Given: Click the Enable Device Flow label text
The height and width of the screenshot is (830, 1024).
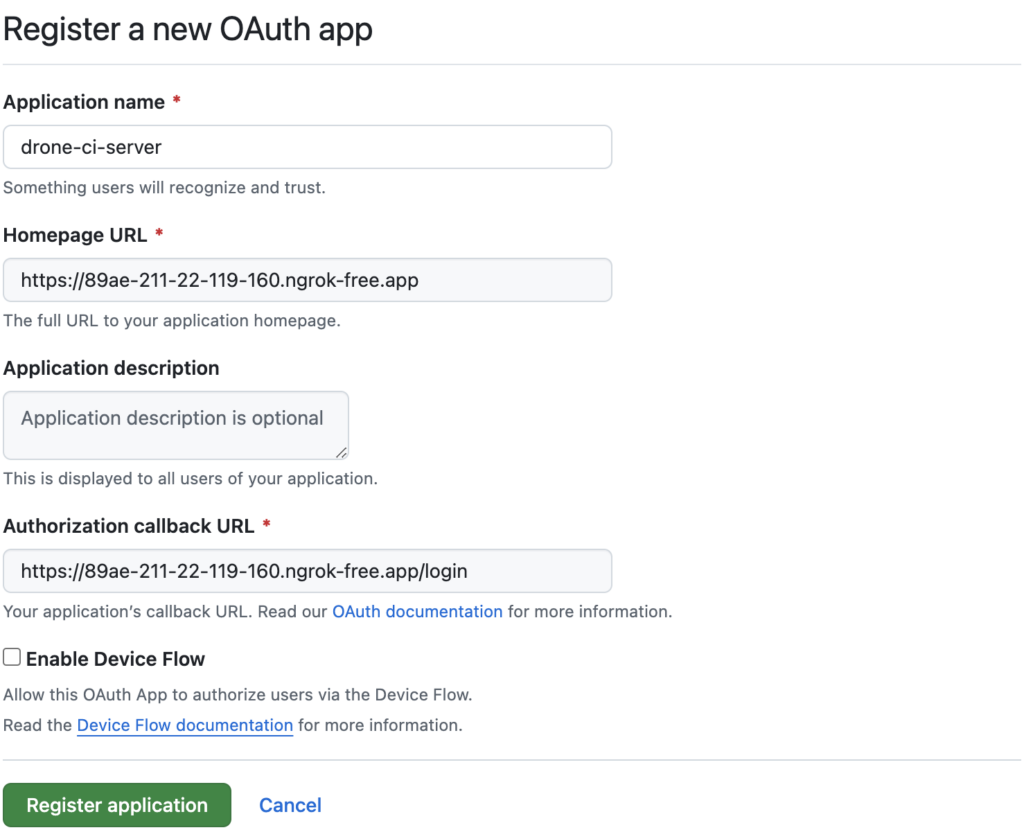Looking at the screenshot, I should (114, 659).
